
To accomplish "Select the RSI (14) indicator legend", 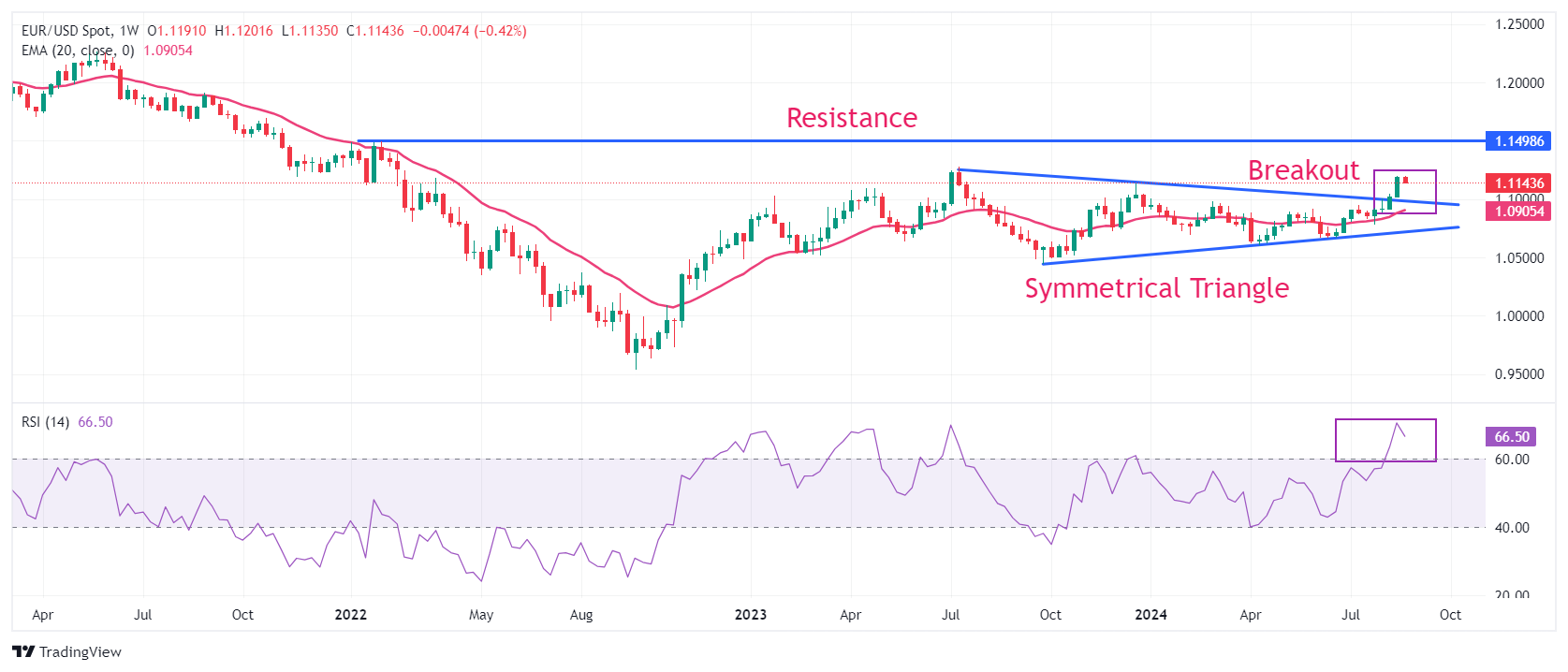I will point(45,422).
